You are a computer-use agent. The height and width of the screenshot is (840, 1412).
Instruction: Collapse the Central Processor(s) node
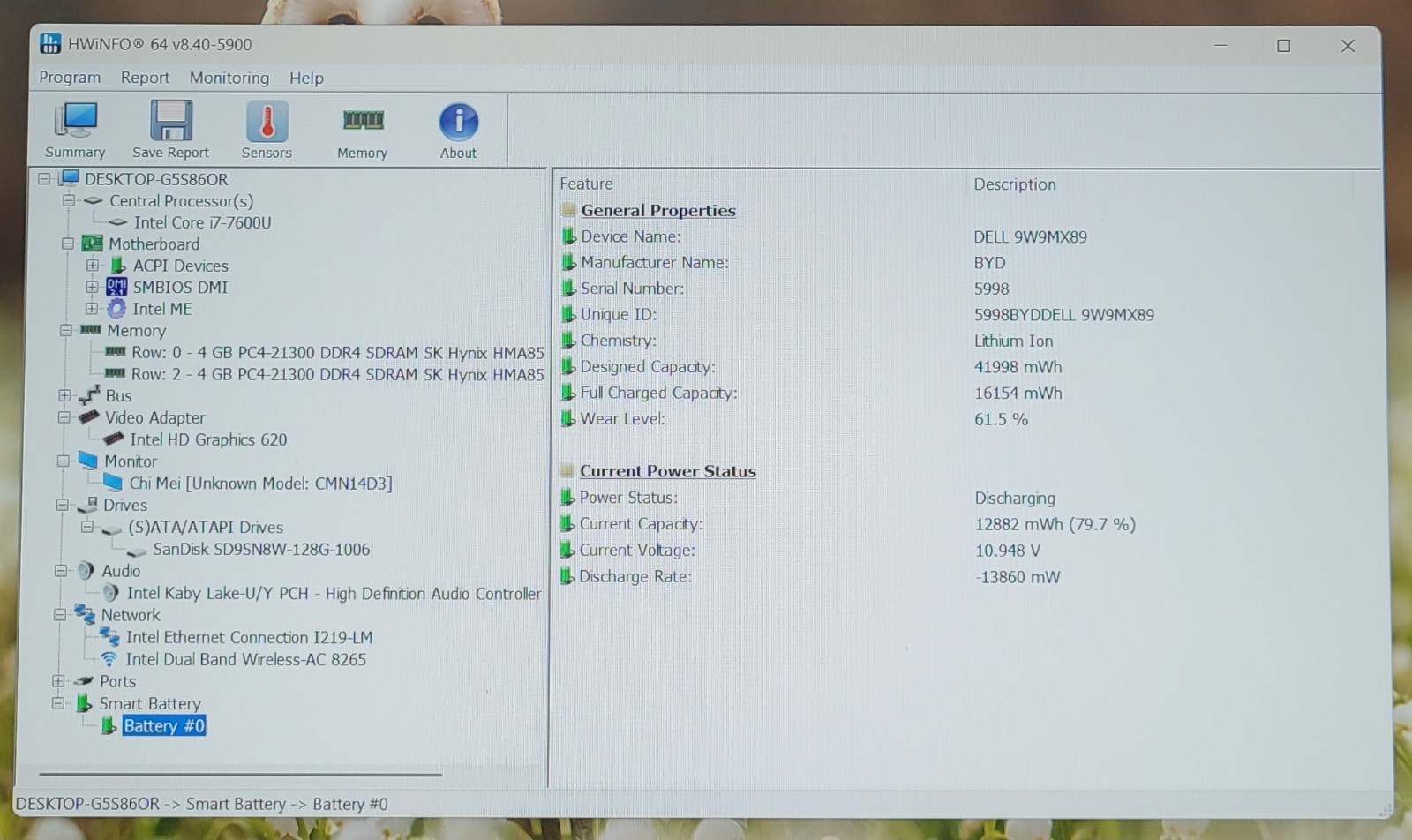69,201
